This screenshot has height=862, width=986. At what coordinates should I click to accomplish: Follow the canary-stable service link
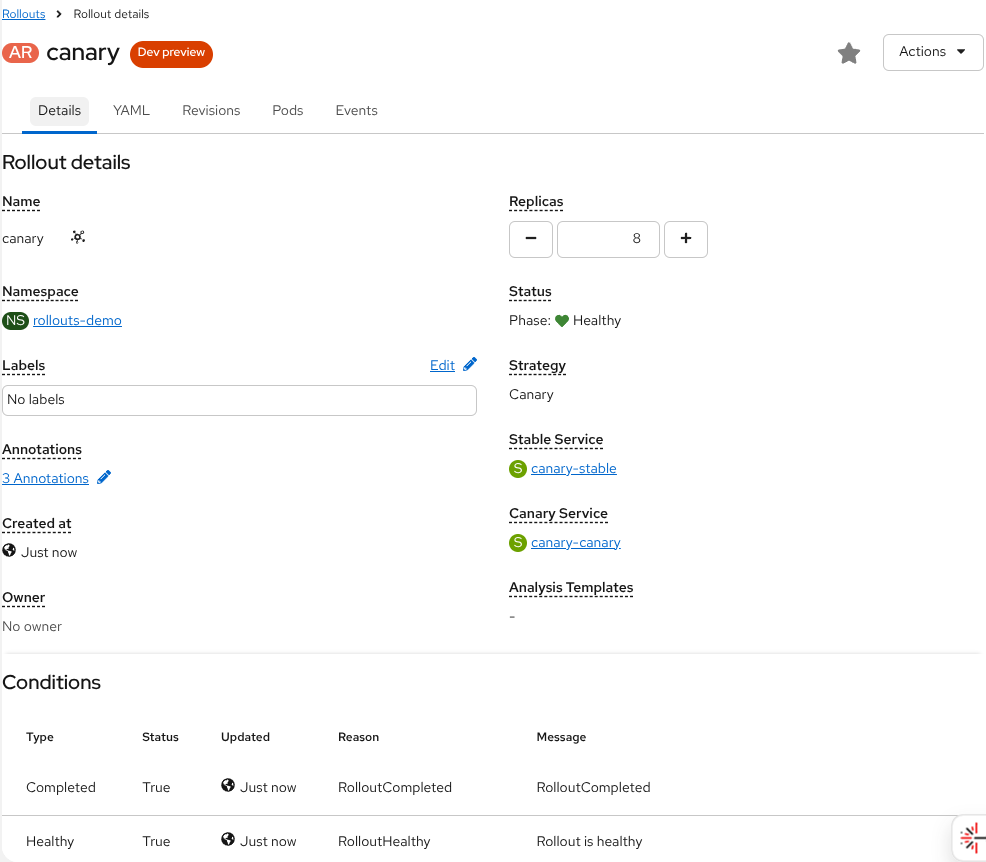pos(573,469)
